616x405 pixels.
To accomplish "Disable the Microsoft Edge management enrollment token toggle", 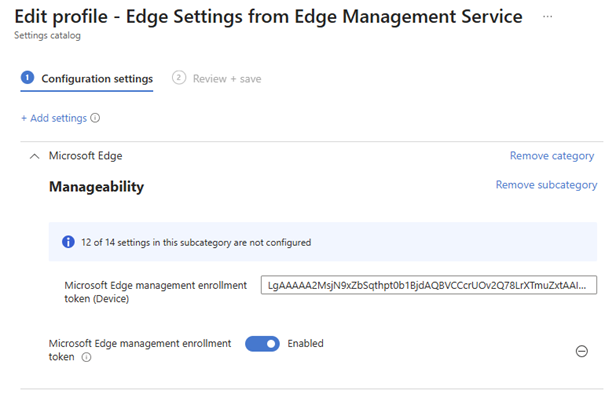I will click(262, 344).
